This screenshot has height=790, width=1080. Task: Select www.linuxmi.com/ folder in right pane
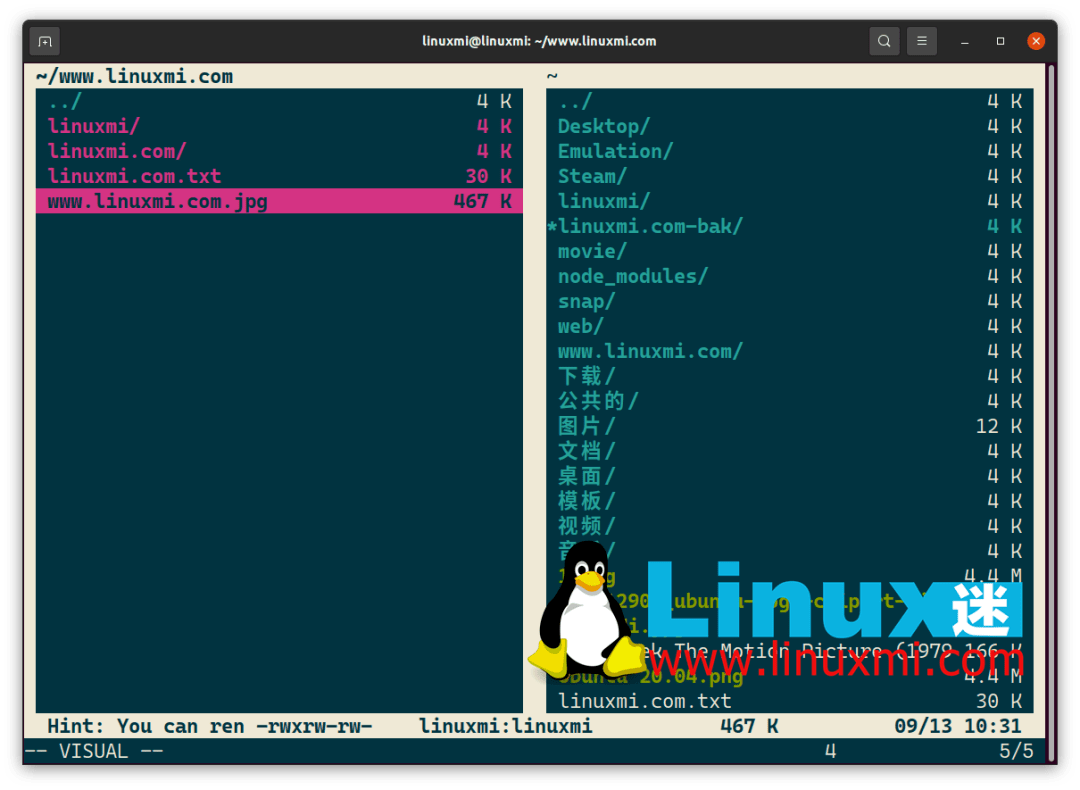coord(789,351)
